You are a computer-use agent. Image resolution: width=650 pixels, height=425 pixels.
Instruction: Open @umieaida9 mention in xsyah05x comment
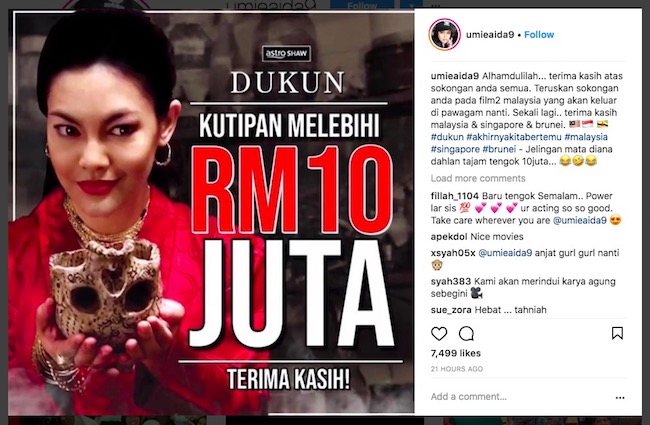(x=505, y=253)
